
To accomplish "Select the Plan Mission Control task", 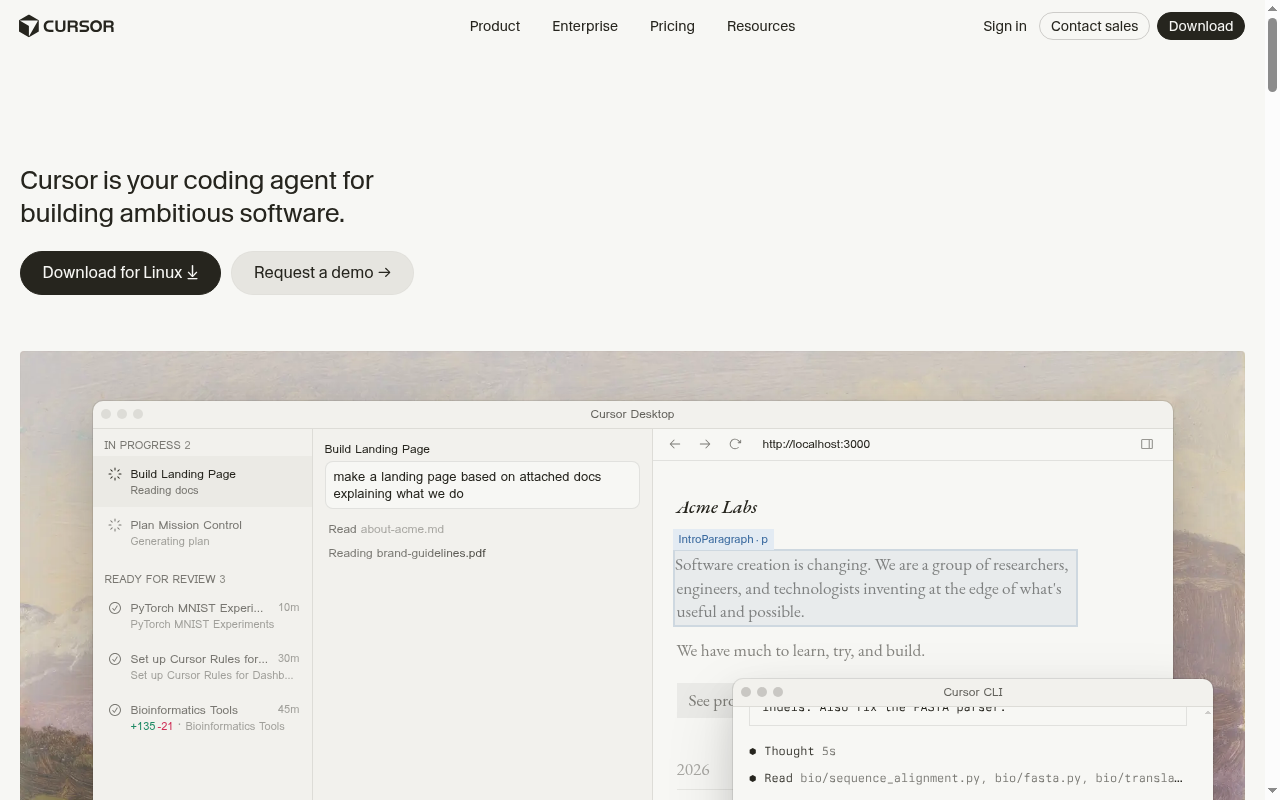I will click(203, 533).
